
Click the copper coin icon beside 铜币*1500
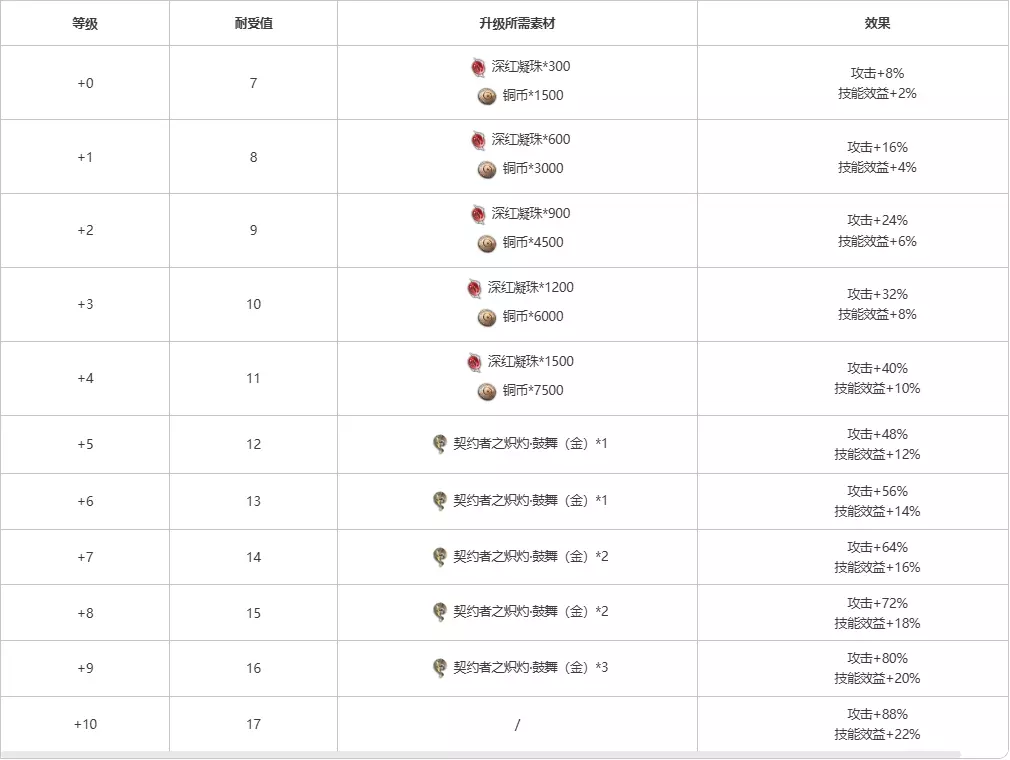coord(487,96)
